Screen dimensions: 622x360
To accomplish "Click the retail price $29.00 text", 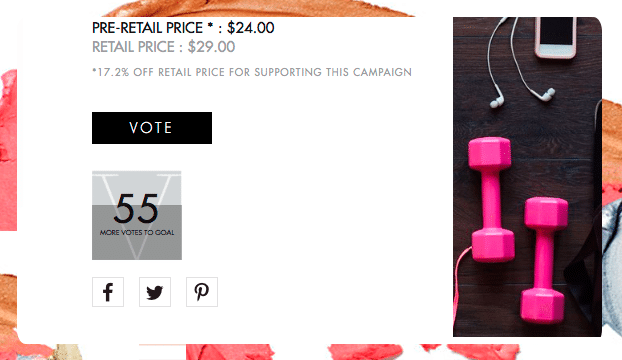I will (163, 47).
